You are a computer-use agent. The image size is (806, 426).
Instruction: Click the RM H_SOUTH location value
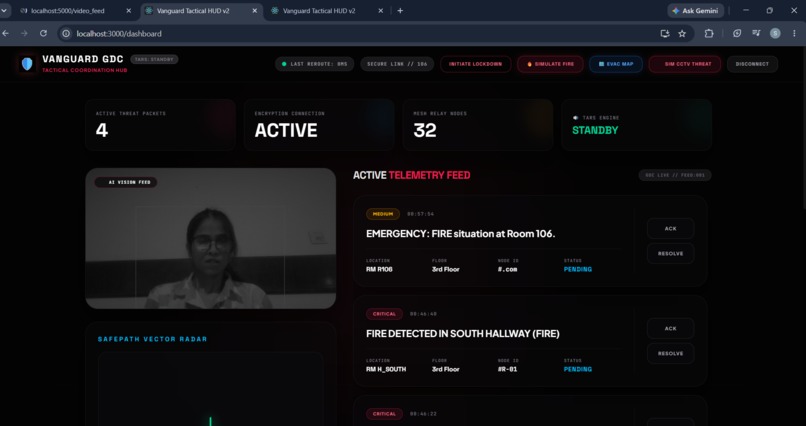[x=386, y=369]
